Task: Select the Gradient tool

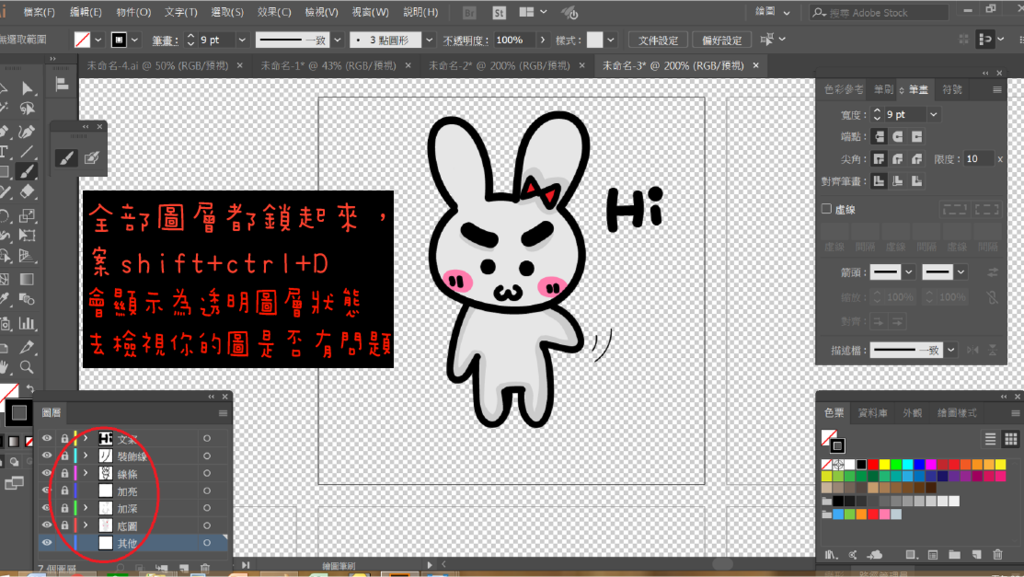Action: [27, 279]
